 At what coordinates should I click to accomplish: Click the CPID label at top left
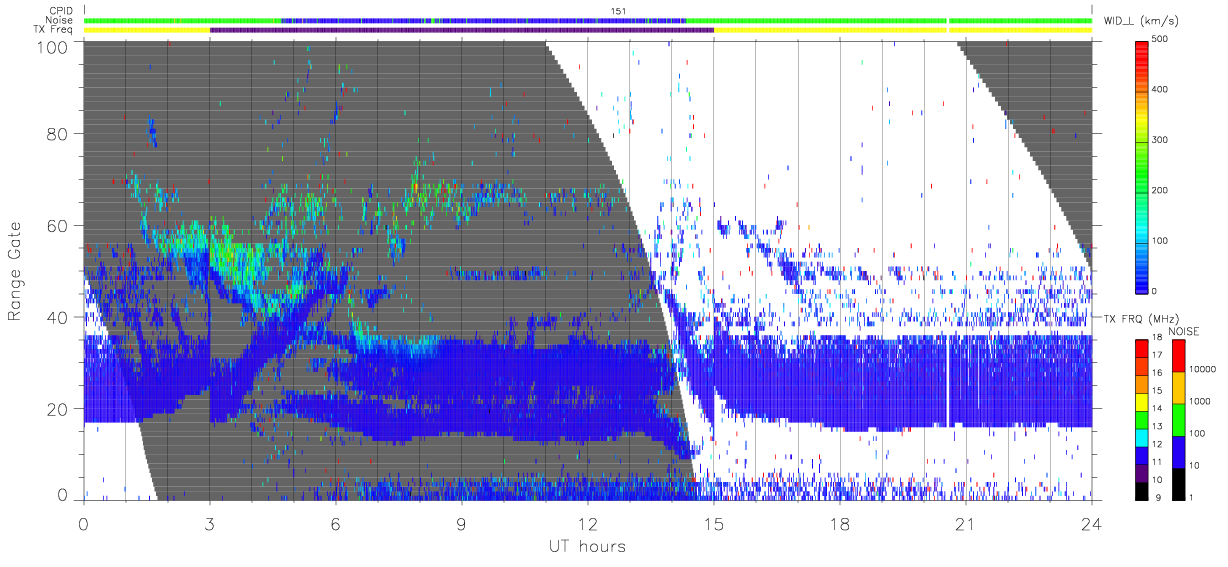click(x=61, y=11)
